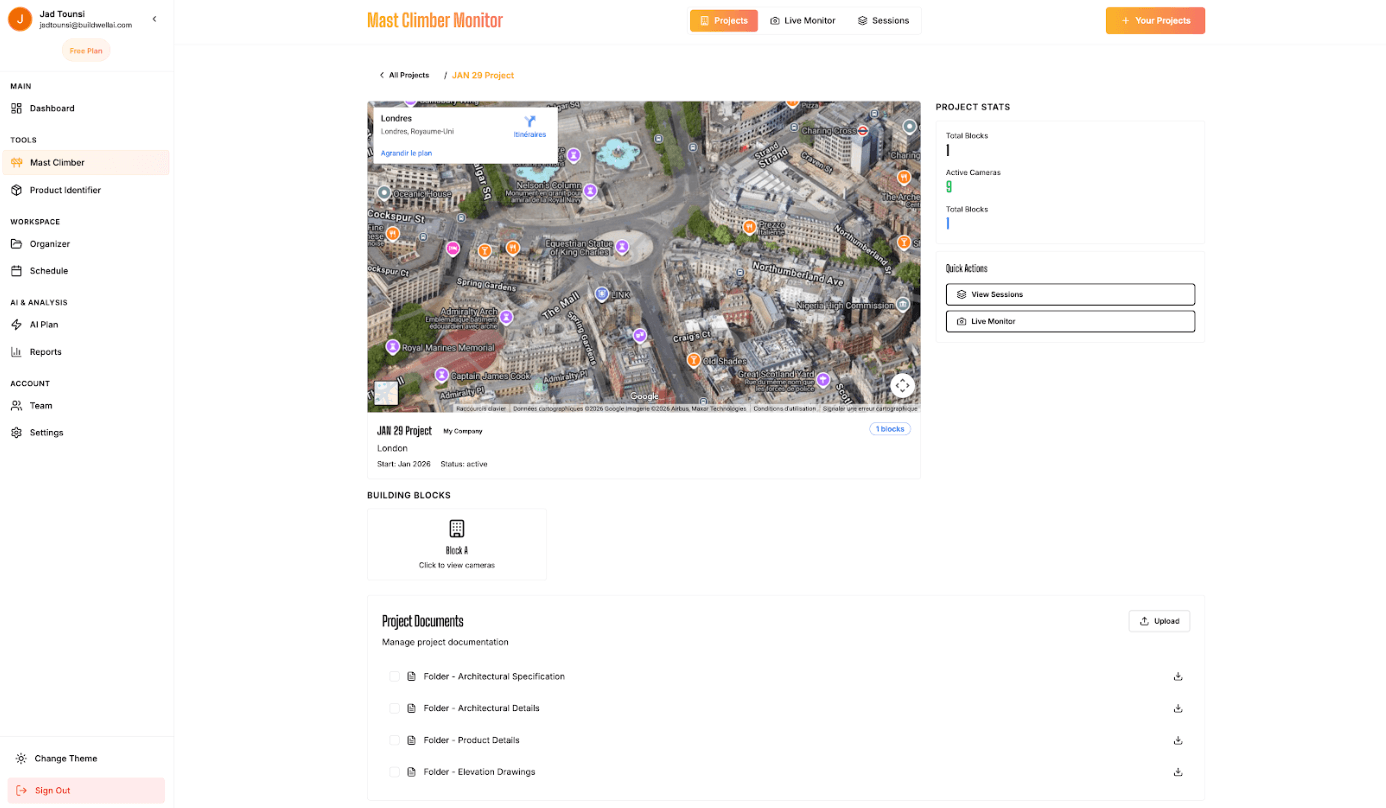Click the user avatar J
The height and width of the screenshot is (808, 1386).
click(20, 19)
